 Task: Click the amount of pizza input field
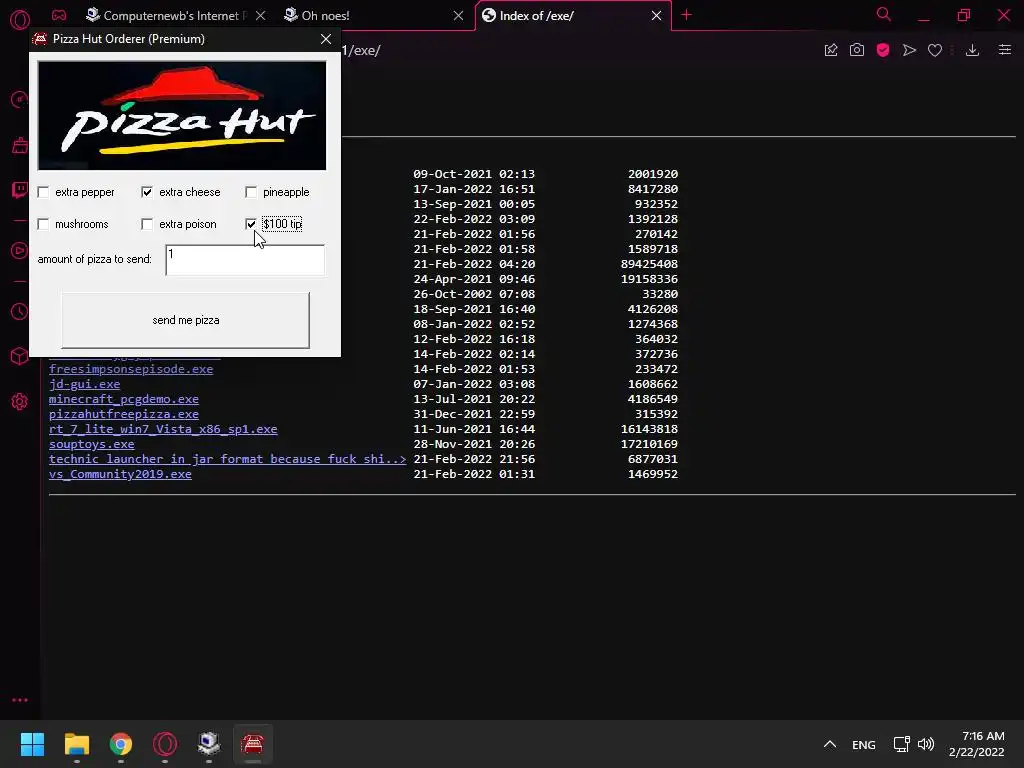tap(245, 260)
